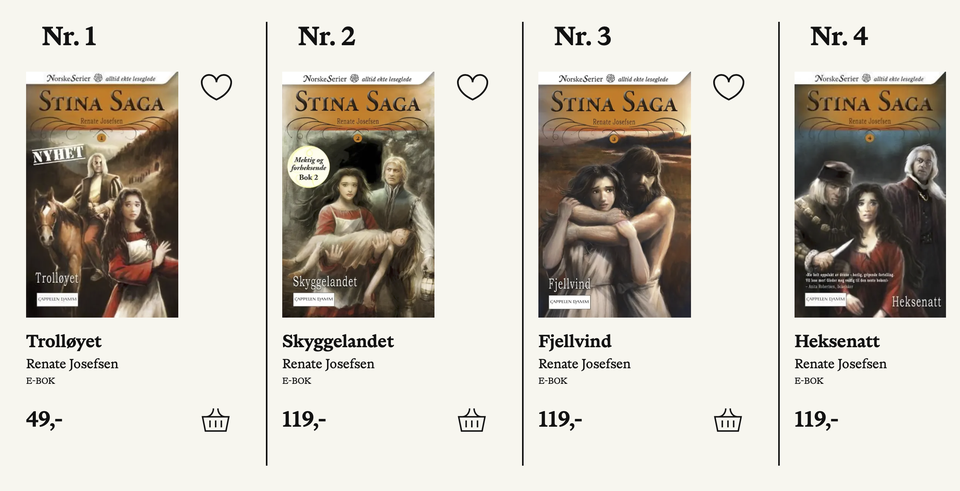Add Fjellvind to the basket
960x491 pixels.
(727, 421)
